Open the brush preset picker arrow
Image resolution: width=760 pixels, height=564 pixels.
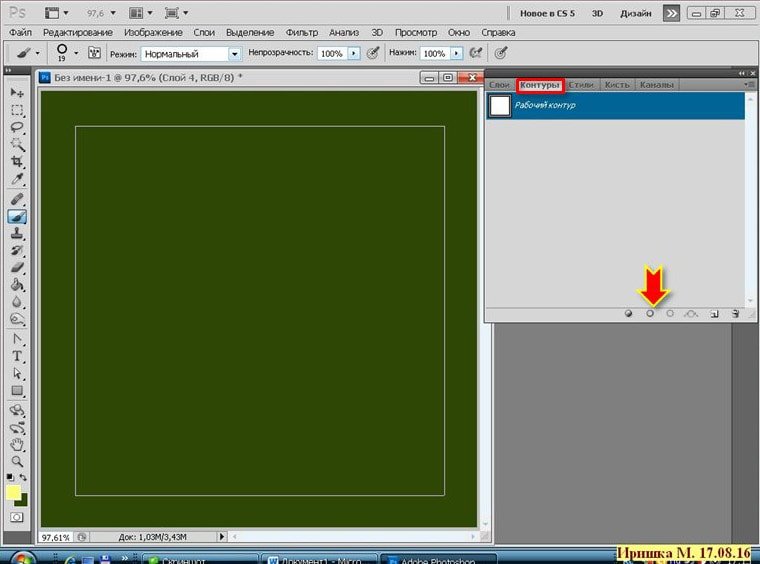click(76, 53)
